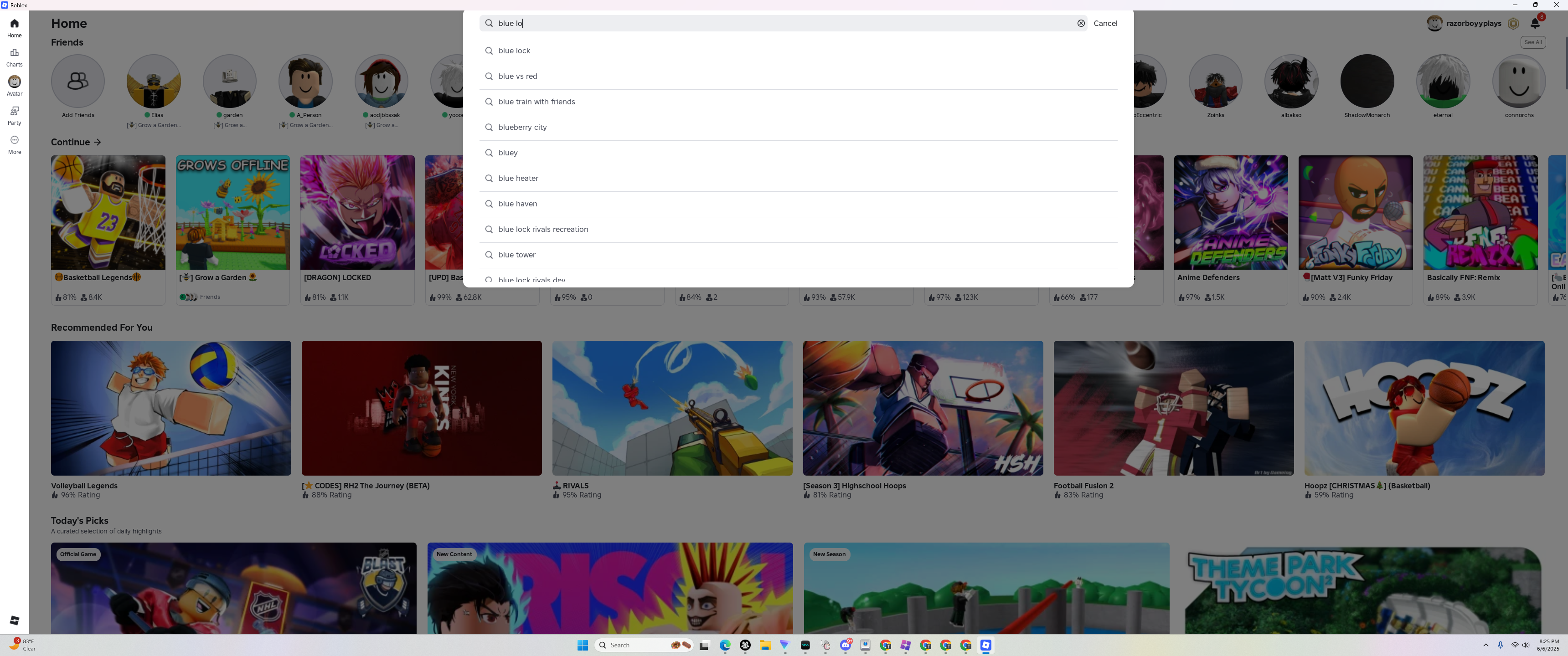The width and height of the screenshot is (1568, 656).
Task: Open [DRAGON] LOCKED game thumbnail
Action: (x=357, y=212)
